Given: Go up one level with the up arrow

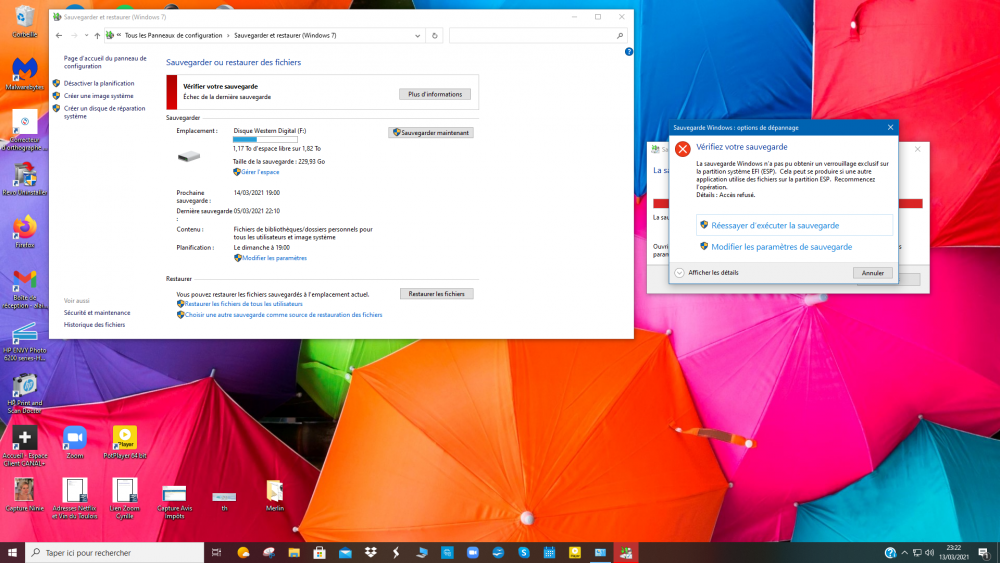Looking at the screenshot, I should point(97,35).
